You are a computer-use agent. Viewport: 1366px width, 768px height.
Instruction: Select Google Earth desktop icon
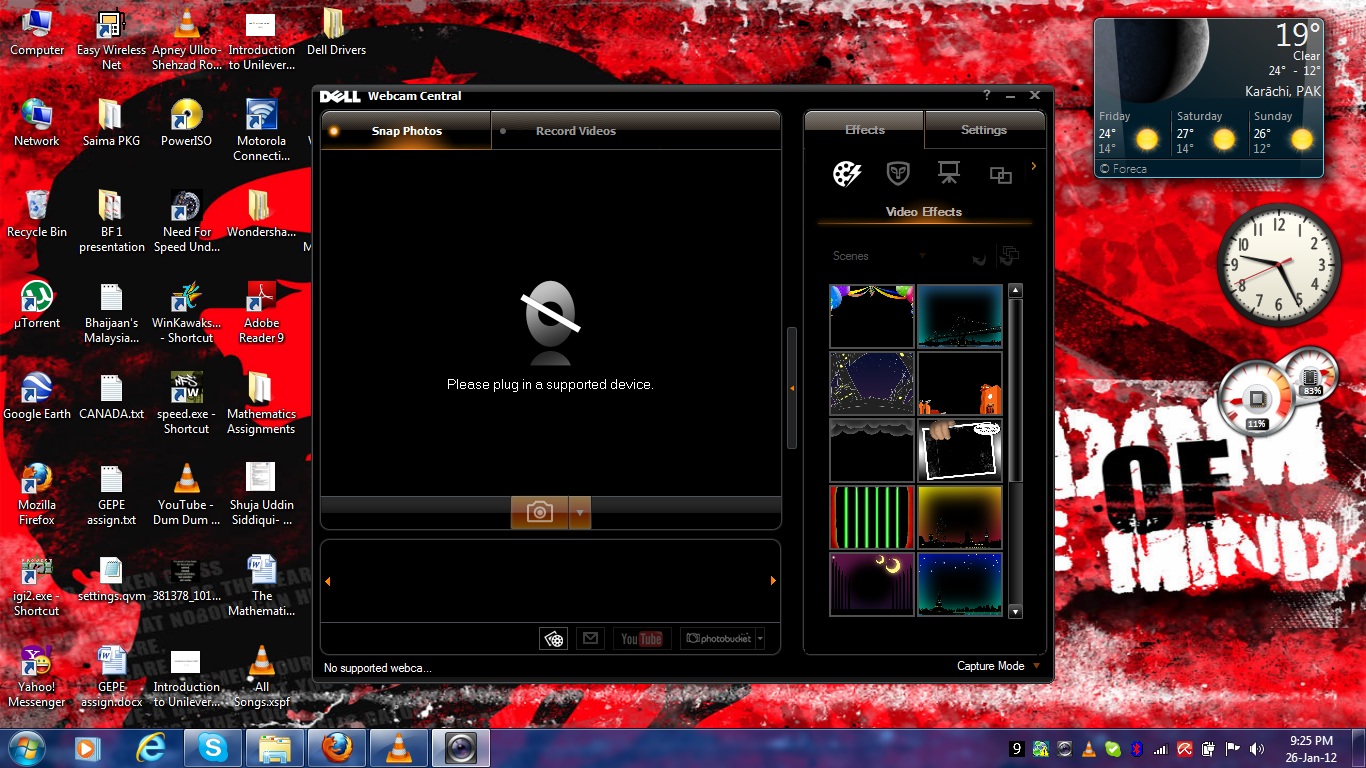click(37, 396)
